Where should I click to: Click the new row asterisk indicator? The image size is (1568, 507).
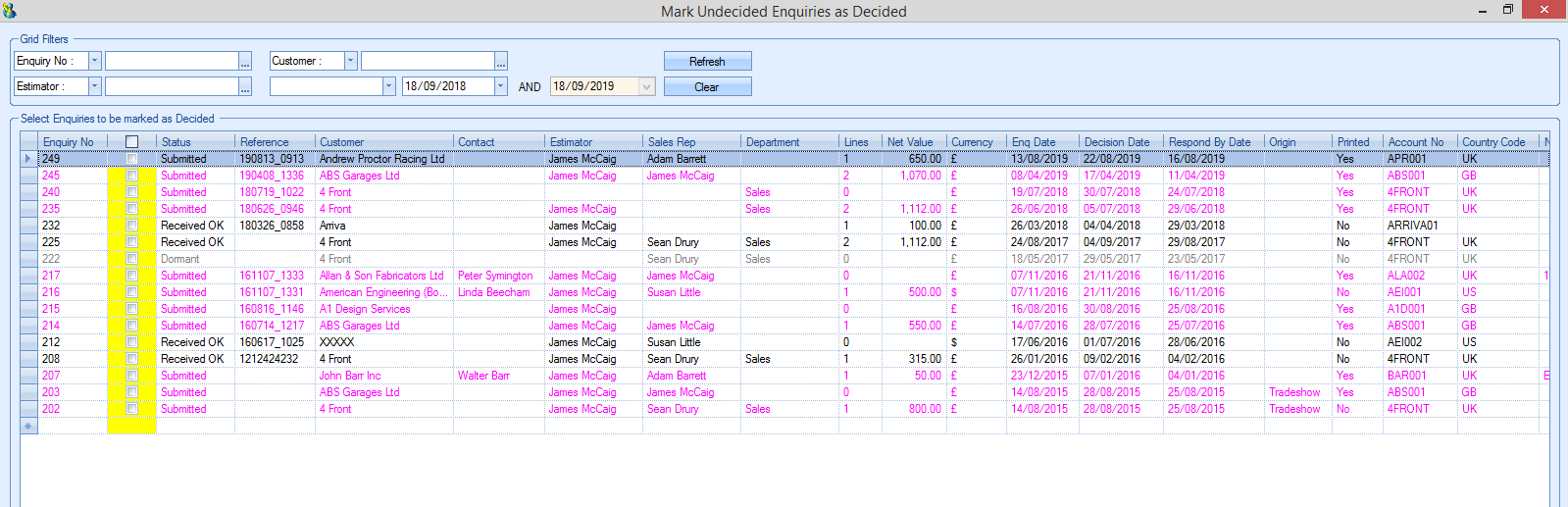pyautogui.click(x=28, y=427)
